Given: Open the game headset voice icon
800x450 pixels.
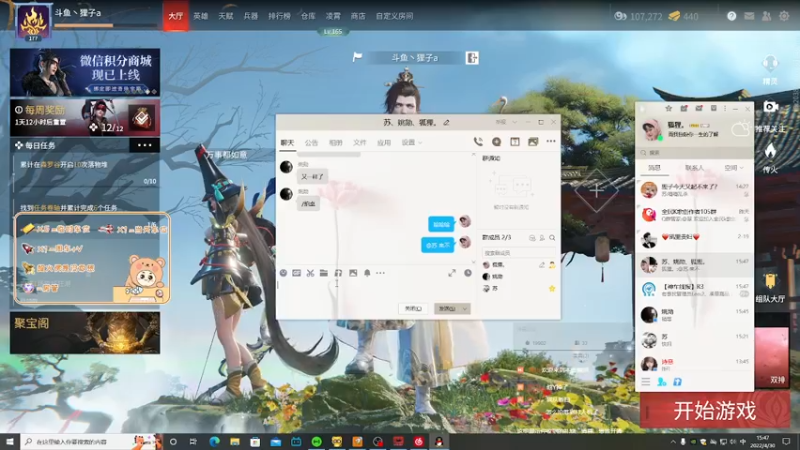Looking at the screenshot, I should [770, 65].
